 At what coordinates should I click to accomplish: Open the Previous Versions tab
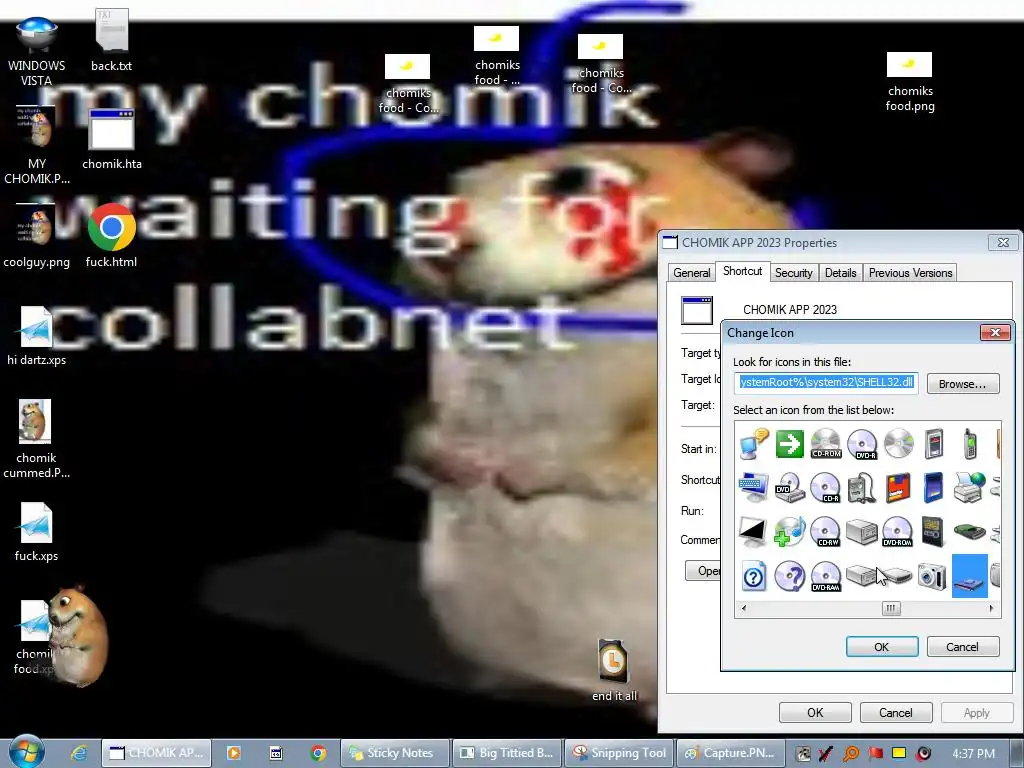pyautogui.click(x=910, y=273)
